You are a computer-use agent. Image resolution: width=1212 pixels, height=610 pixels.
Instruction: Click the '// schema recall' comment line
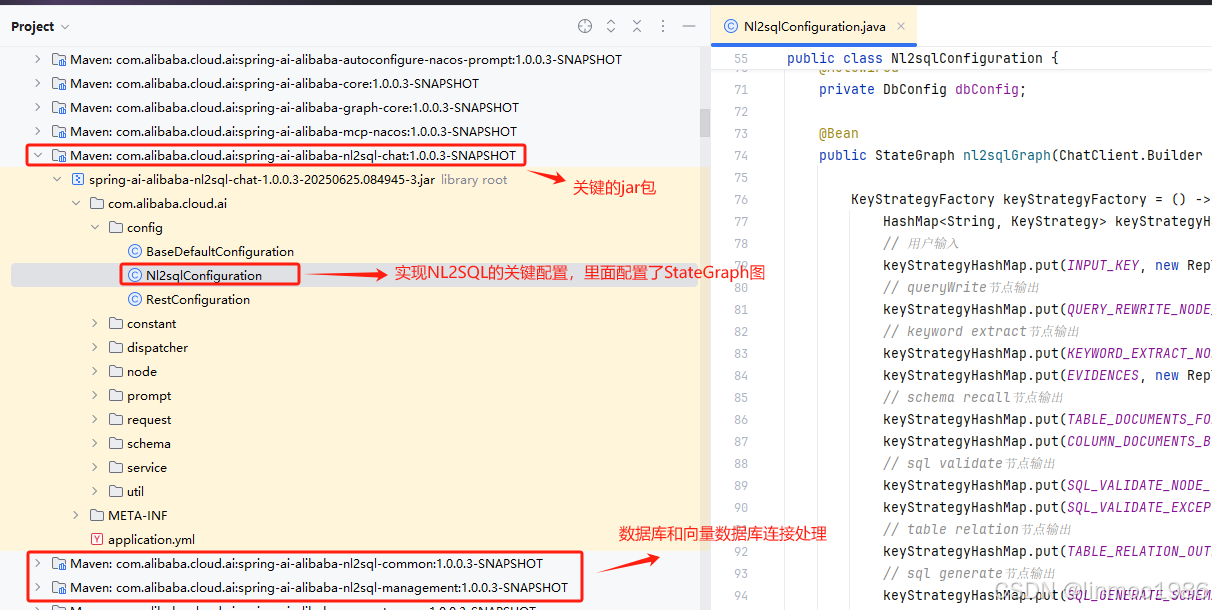(x=974, y=397)
